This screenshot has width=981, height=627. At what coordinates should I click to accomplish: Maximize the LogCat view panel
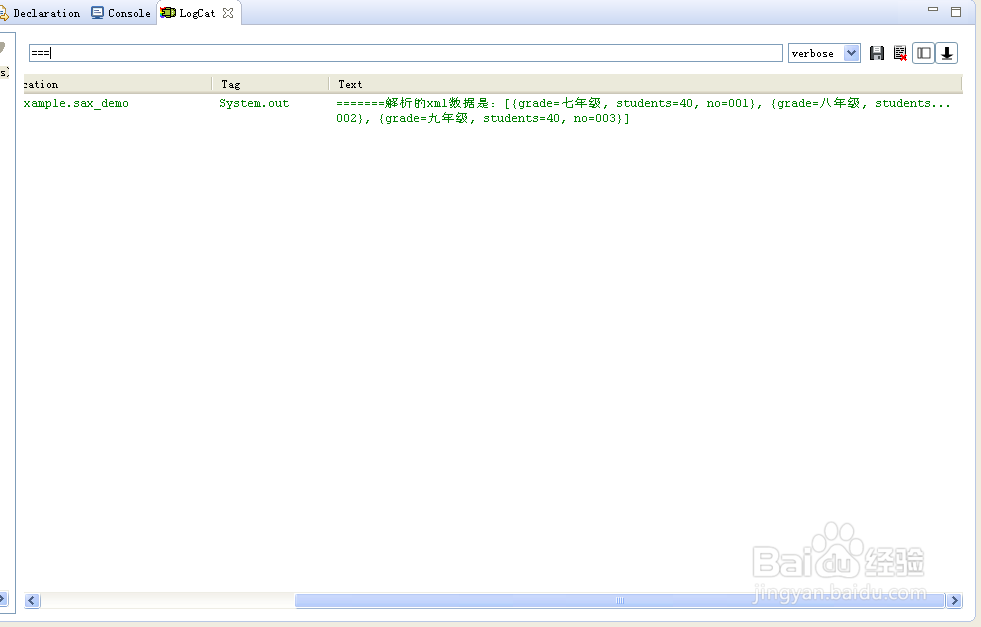[x=956, y=11]
